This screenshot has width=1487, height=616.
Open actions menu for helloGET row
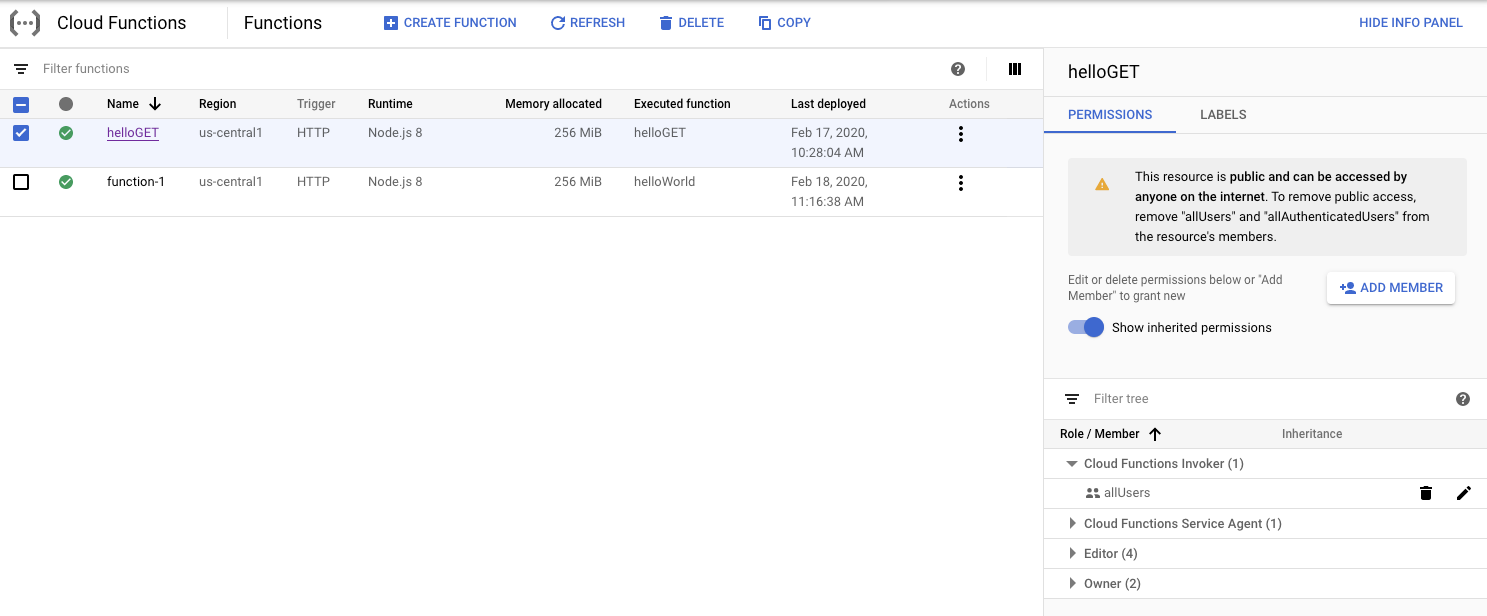tap(961, 134)
